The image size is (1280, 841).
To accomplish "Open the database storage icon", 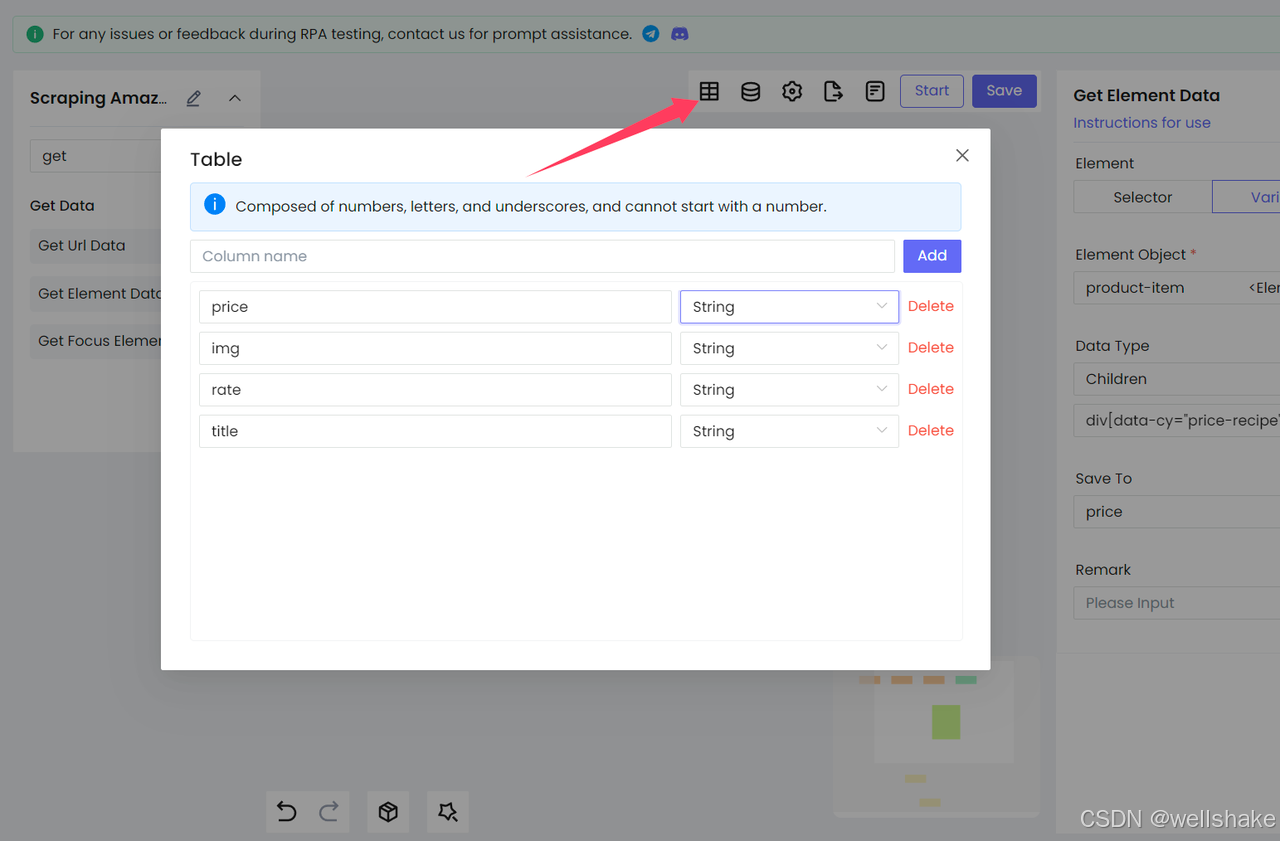I will 750,91.
